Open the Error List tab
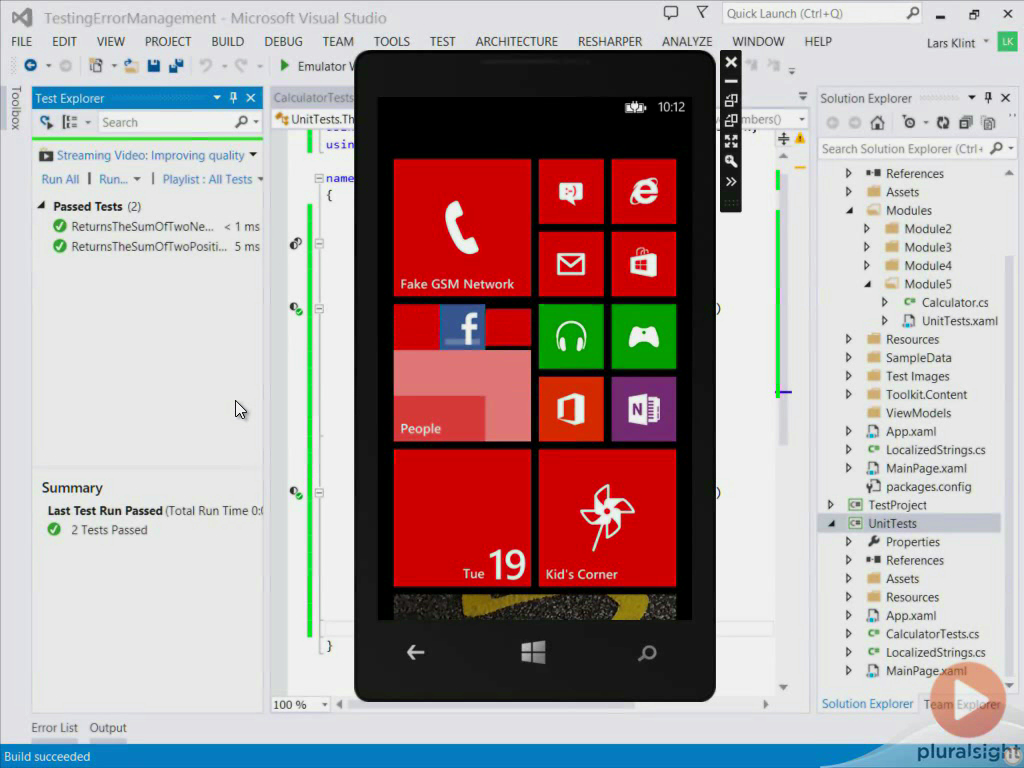This screenshot has height=768, width=1024. click(x=54, y=728)
